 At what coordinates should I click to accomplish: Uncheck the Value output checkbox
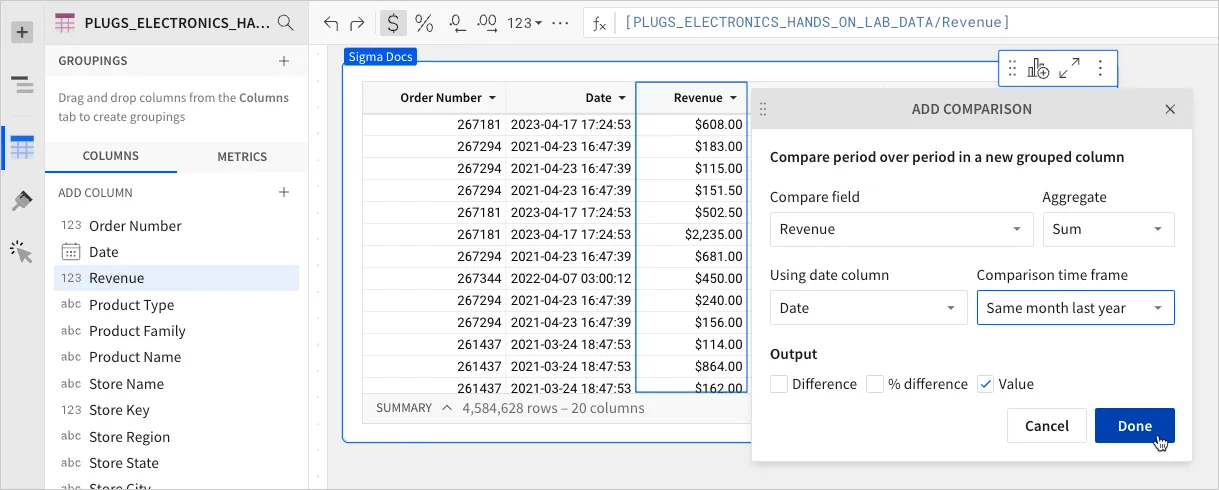pyautogui.click(x=985, y=384)
